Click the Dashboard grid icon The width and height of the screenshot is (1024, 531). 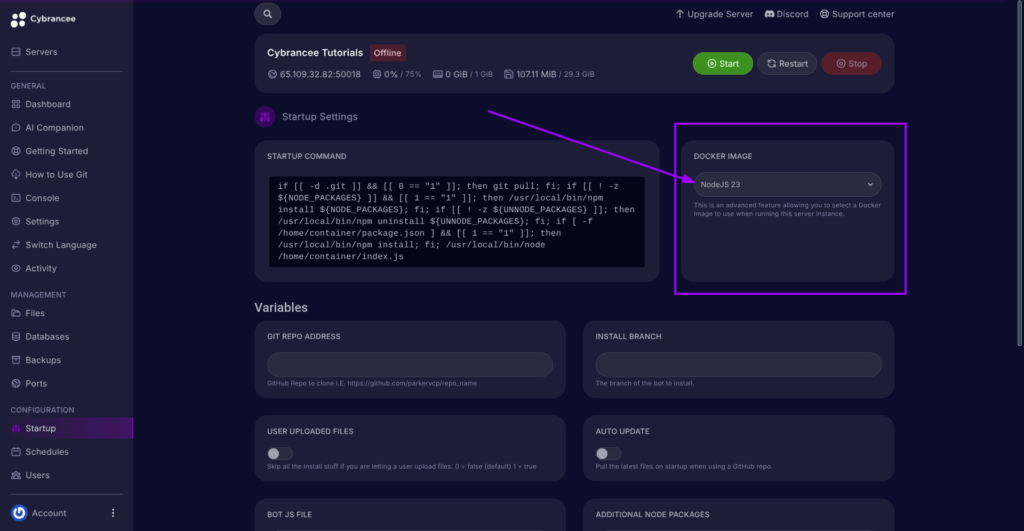[x=16, y=104]
